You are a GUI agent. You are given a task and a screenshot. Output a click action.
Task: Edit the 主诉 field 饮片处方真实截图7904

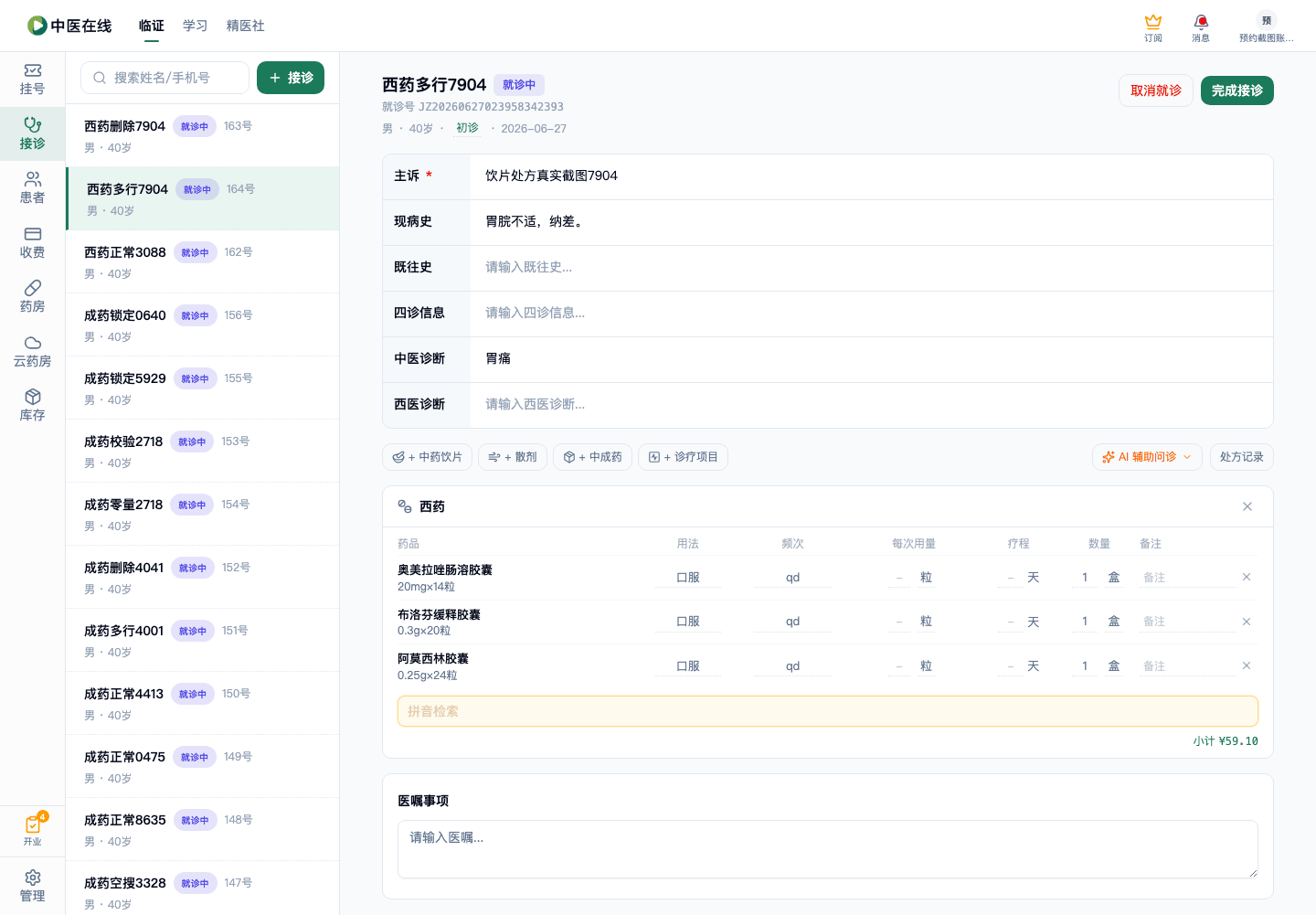pyautogui.click(x=871, y=176)
